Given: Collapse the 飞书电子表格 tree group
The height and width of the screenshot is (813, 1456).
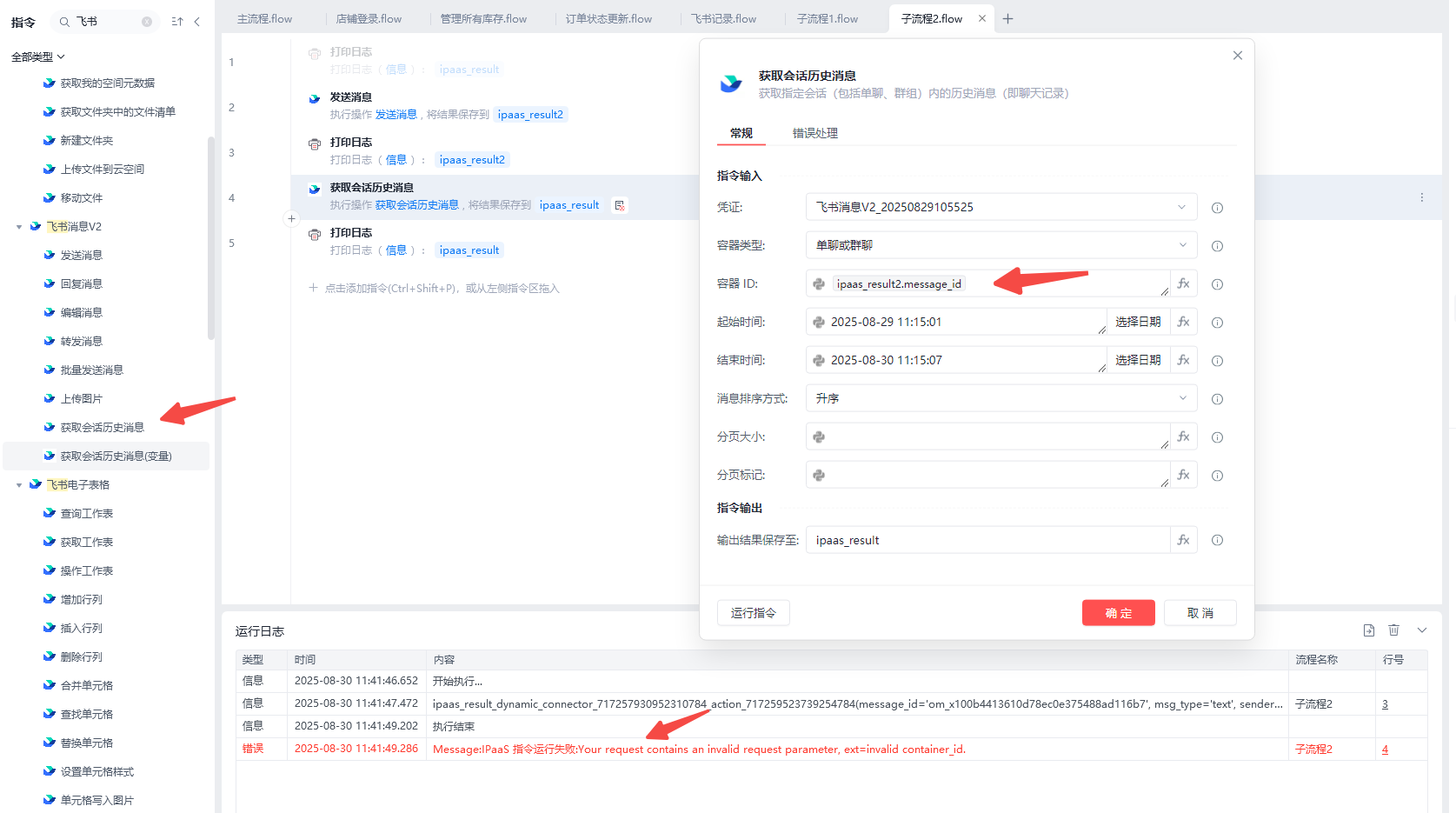Looking at the screenshot, I should tap(19, 485).
